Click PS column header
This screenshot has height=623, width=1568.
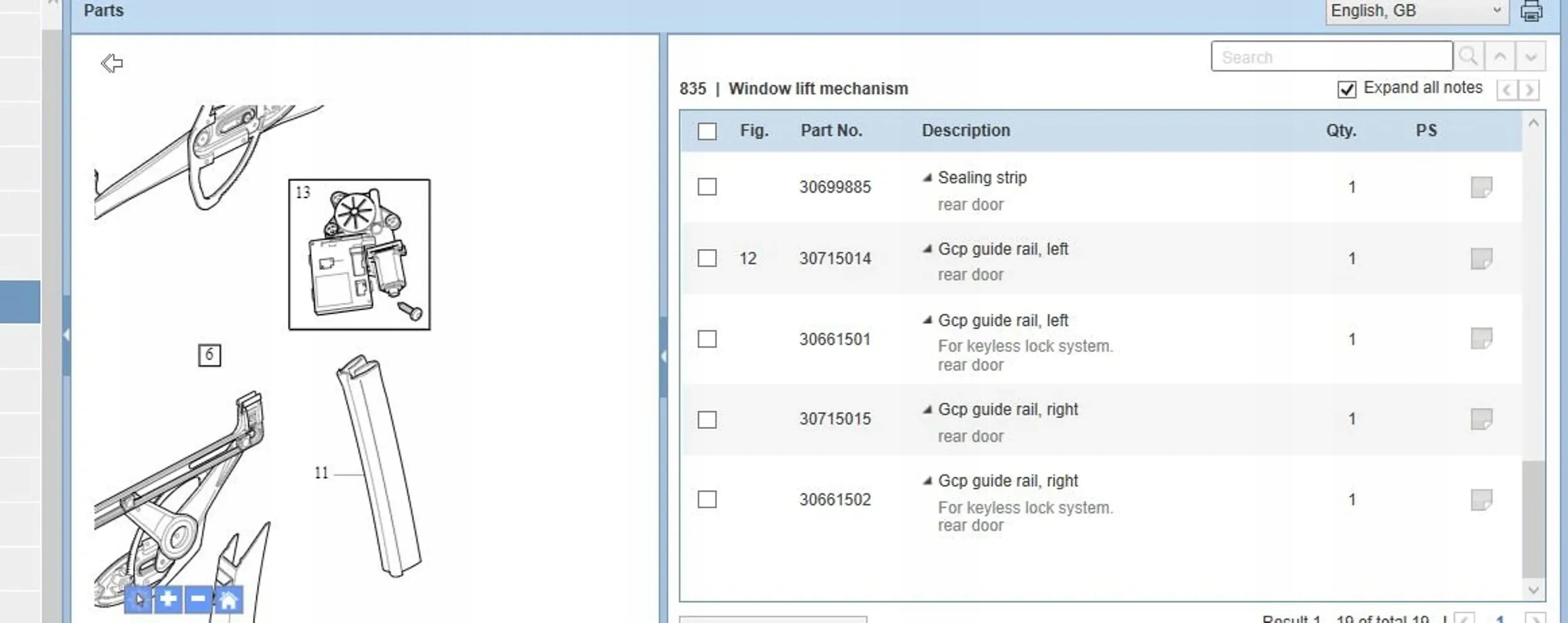pyautogui.click(x=1426, y=130)
